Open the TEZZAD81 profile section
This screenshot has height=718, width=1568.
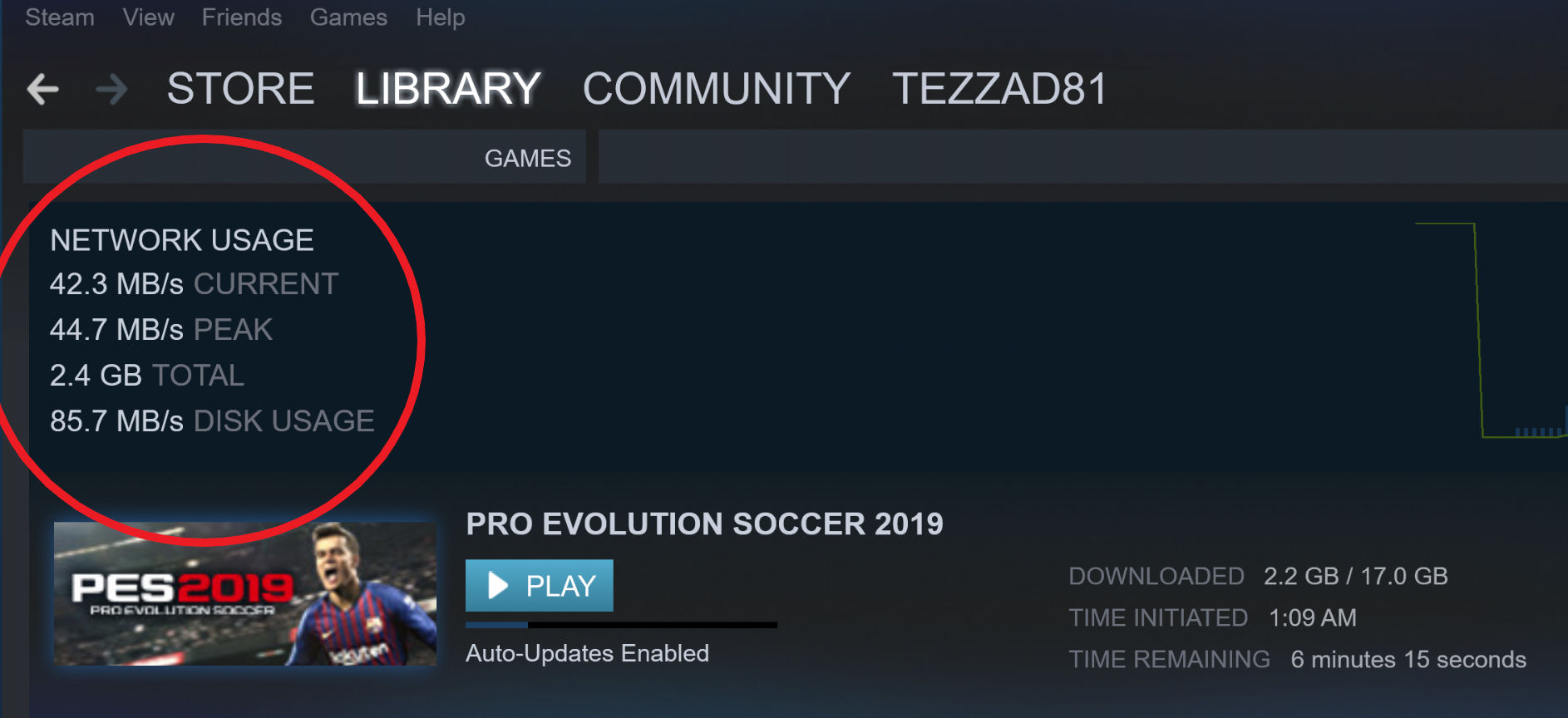click(999, 89)
